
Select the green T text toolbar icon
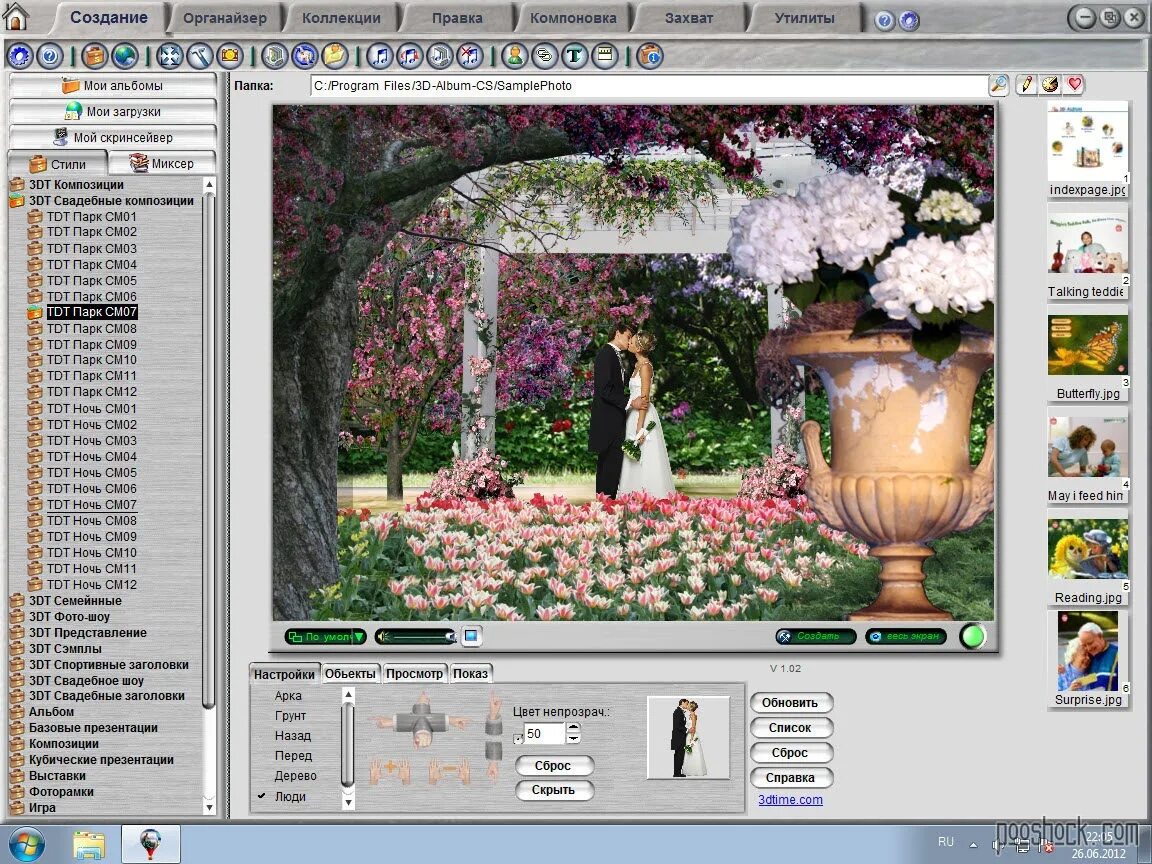point(575,55)
